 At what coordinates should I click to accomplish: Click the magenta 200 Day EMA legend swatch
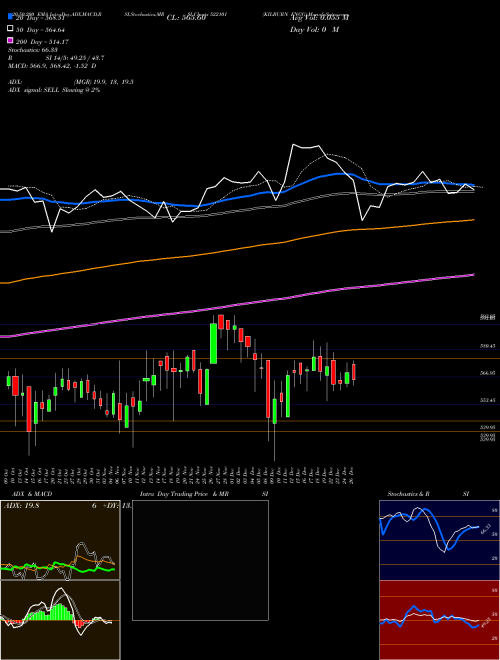[11, 41]
